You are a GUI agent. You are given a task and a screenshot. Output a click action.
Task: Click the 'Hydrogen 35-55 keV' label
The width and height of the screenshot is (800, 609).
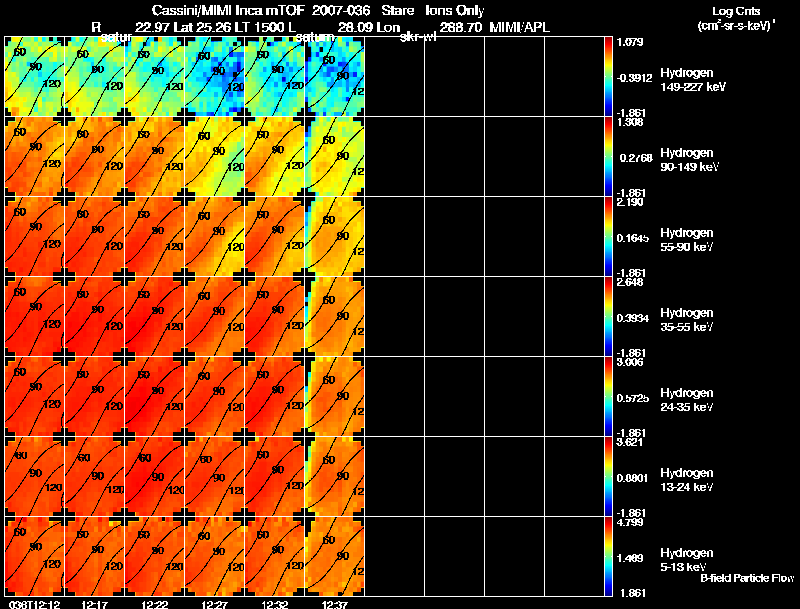[687, 320]
